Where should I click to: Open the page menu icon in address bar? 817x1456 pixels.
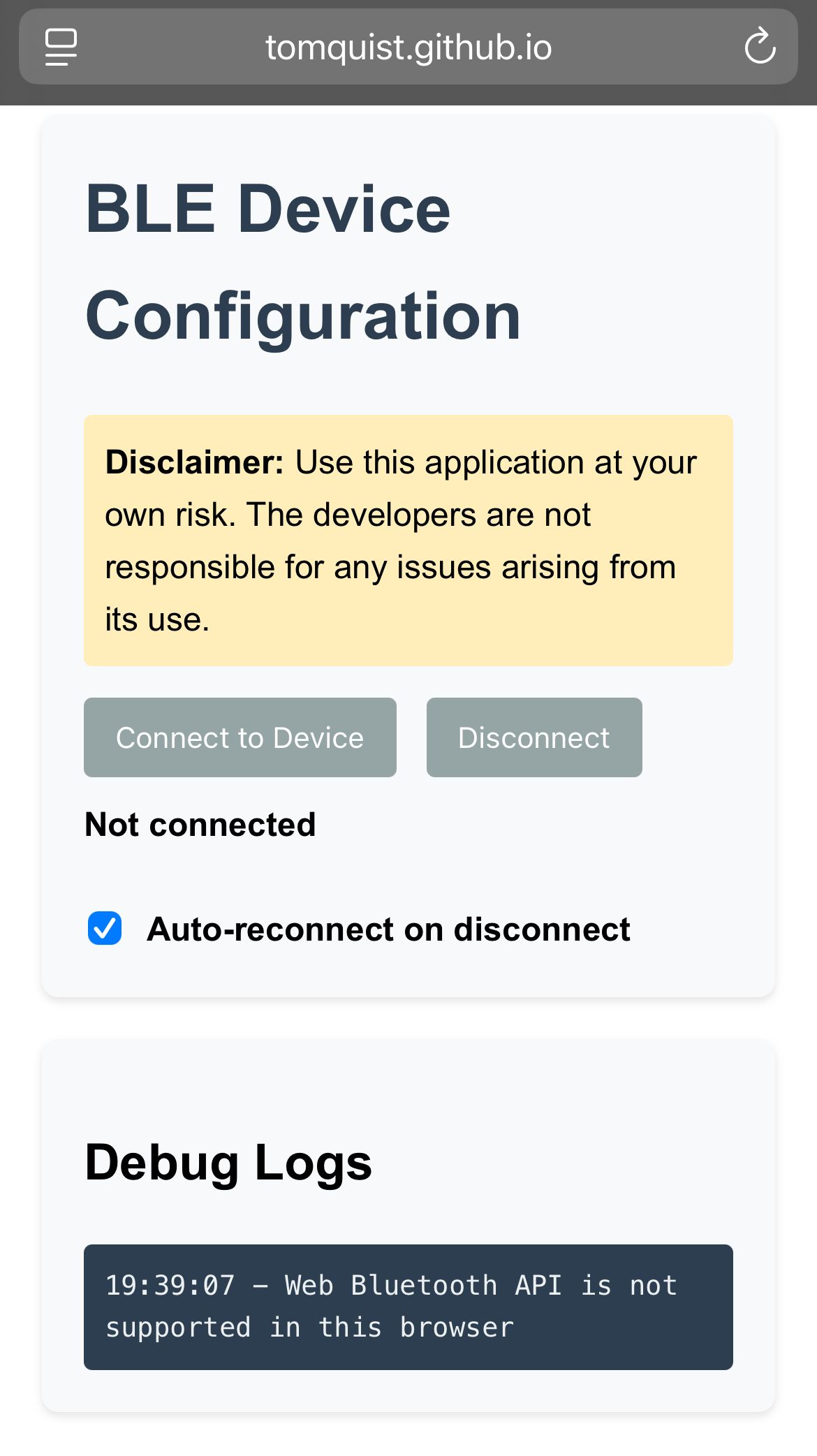61,47
